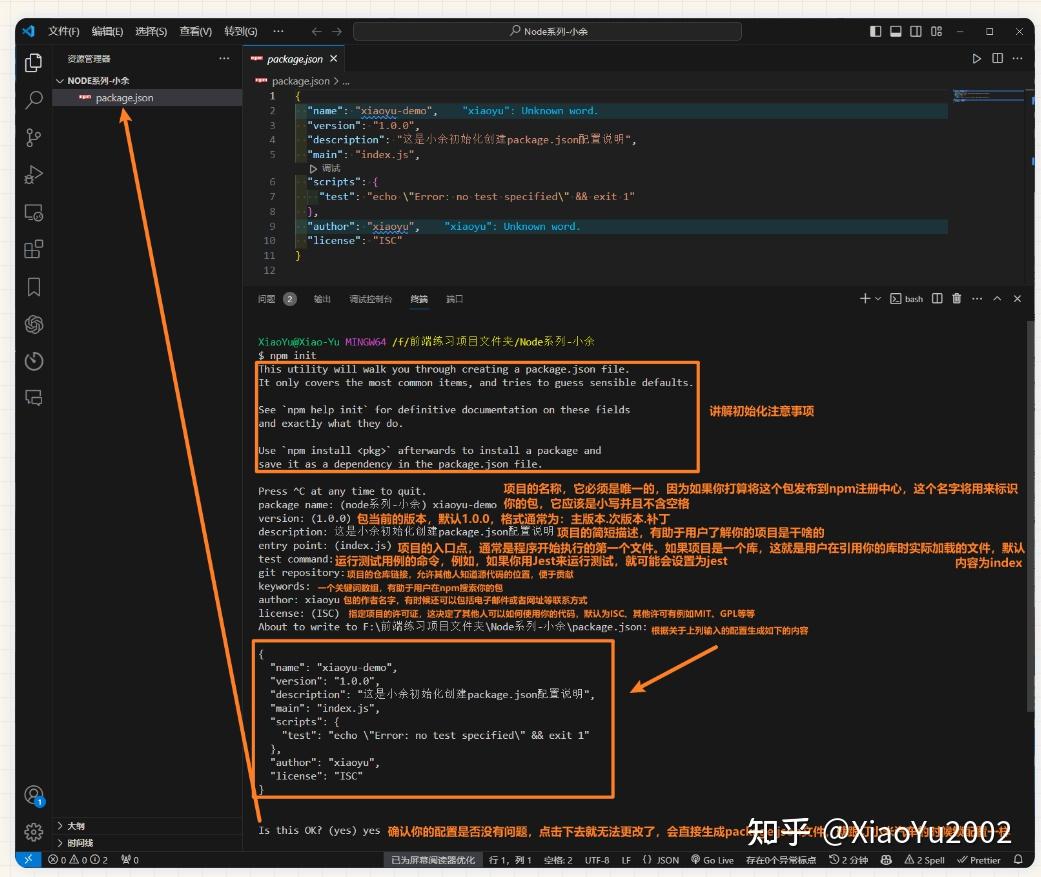
Task: Select the kill terminal trash icon
Action: coord(957,299)
